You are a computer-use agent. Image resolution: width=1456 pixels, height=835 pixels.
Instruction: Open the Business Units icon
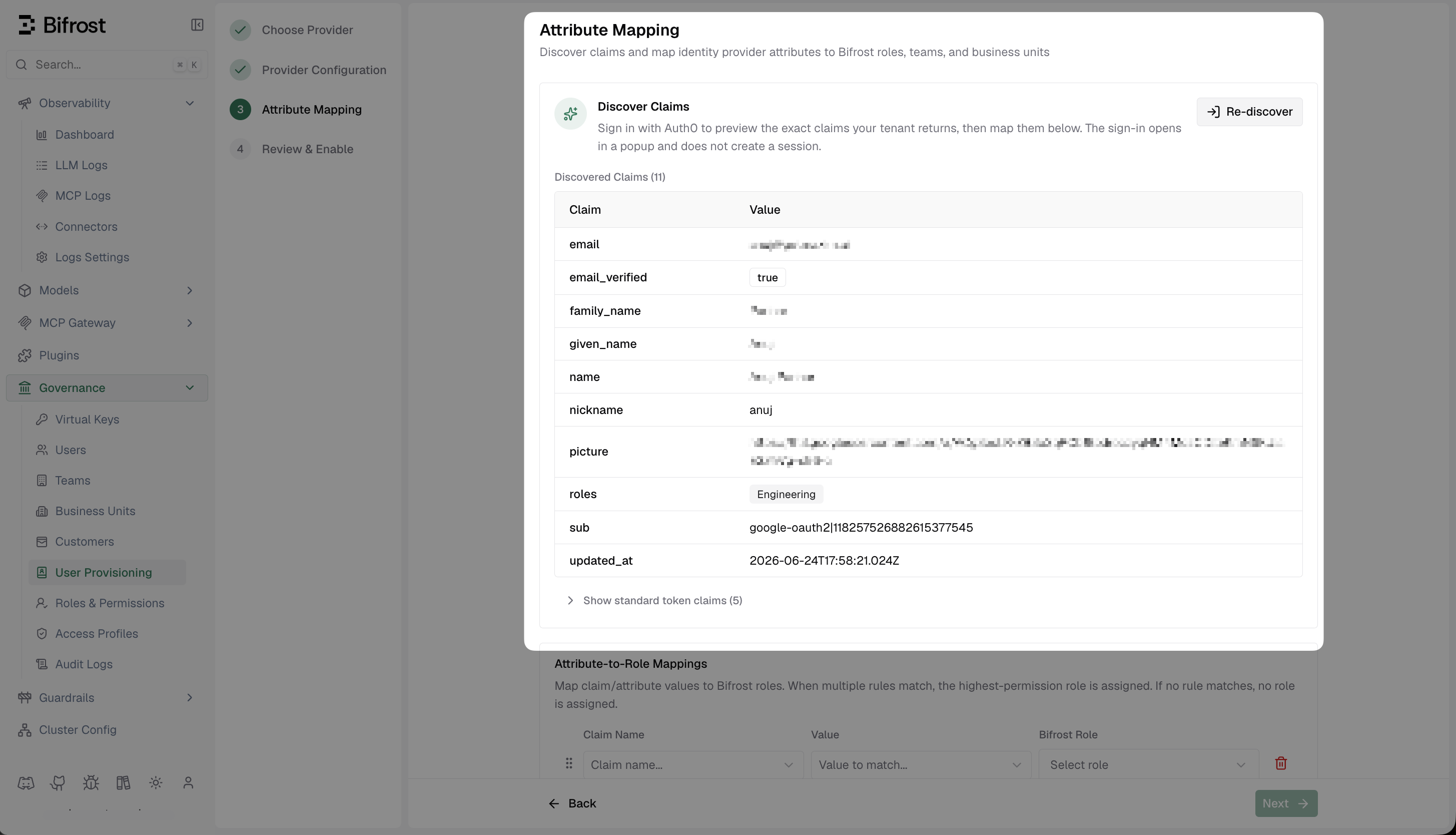(42, 511)
